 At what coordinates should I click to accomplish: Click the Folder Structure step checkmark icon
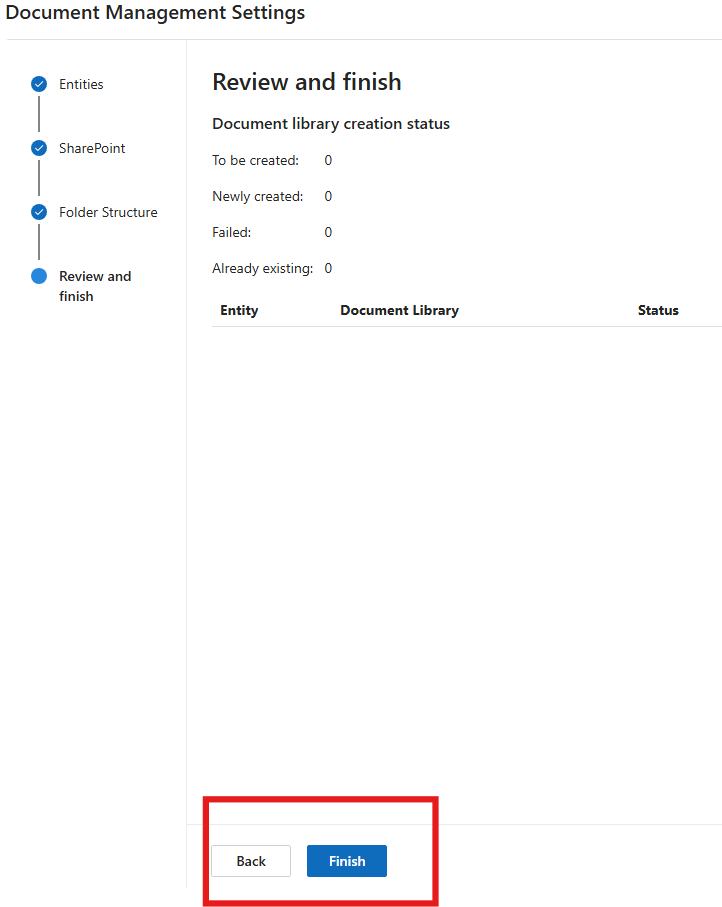[x=39, y=212]
